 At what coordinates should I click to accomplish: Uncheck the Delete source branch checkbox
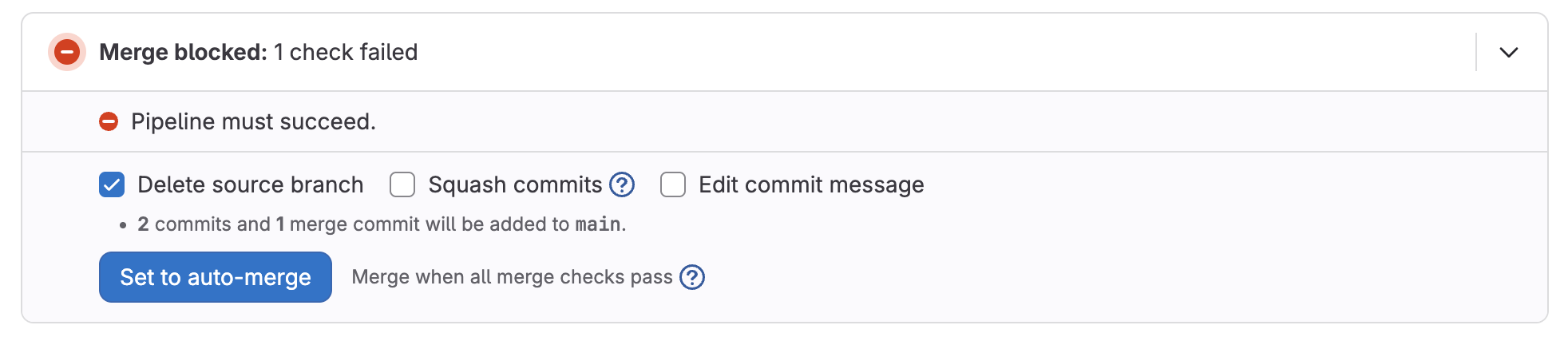pos(112,184)
